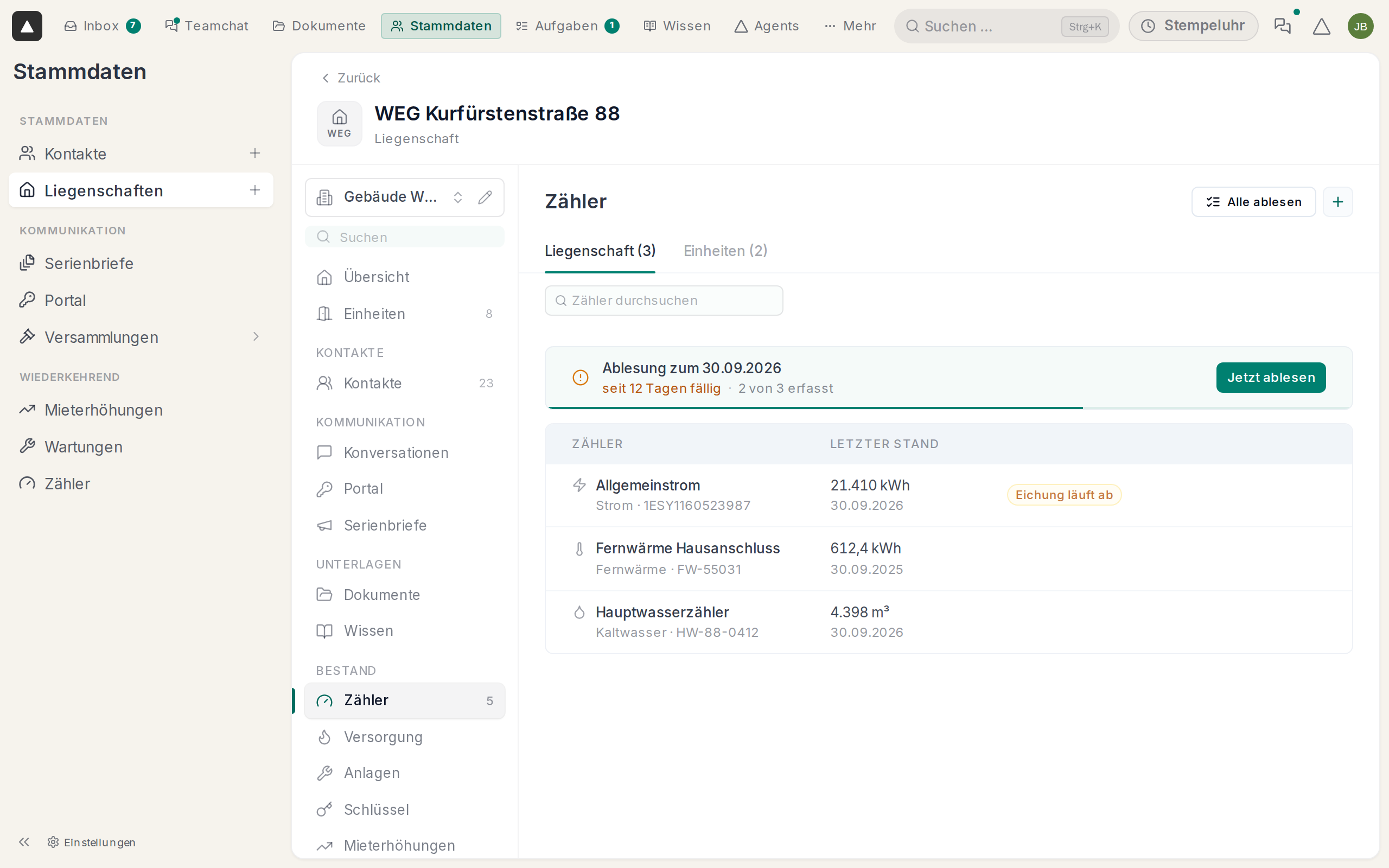The image size is (1389, 868).
Task: Click the Jetzt ablesen button
Action: pyautogui.click(x=1271, y=378)
